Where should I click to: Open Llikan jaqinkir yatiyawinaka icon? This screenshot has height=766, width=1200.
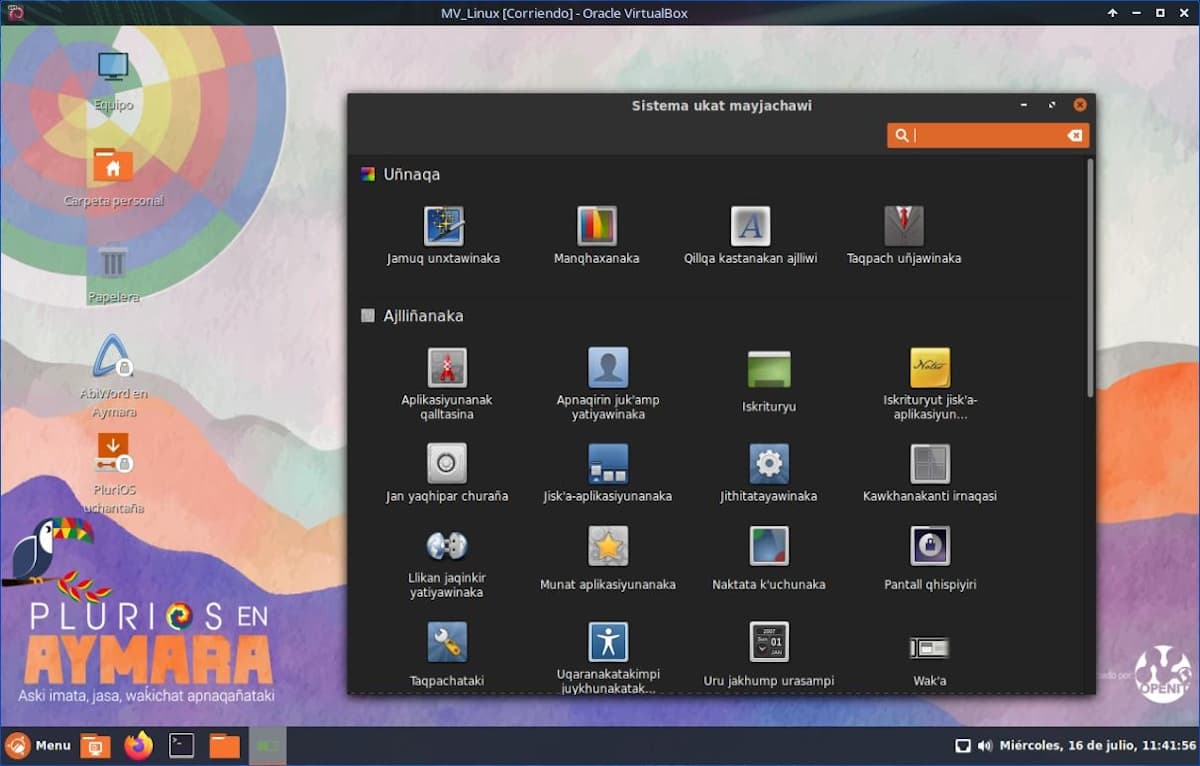(447, 546)
